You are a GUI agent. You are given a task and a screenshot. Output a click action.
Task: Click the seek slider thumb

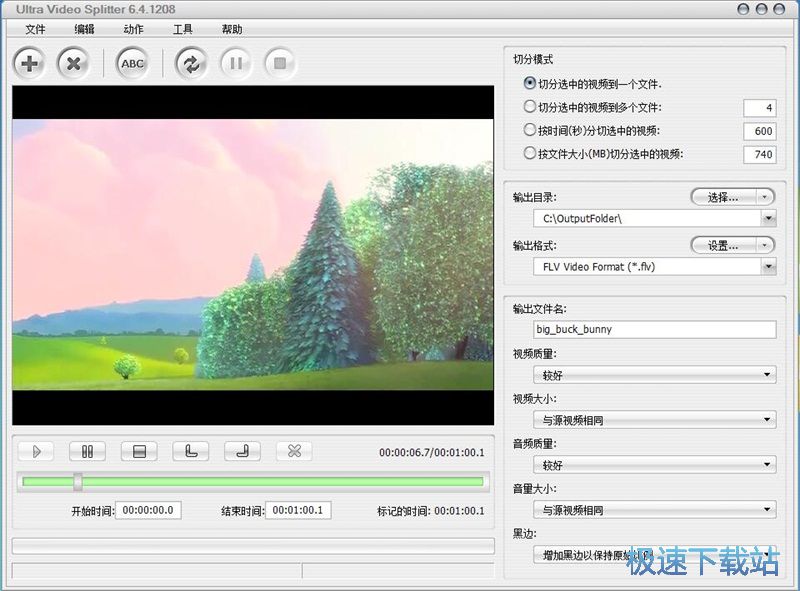(x=78, y=481)
